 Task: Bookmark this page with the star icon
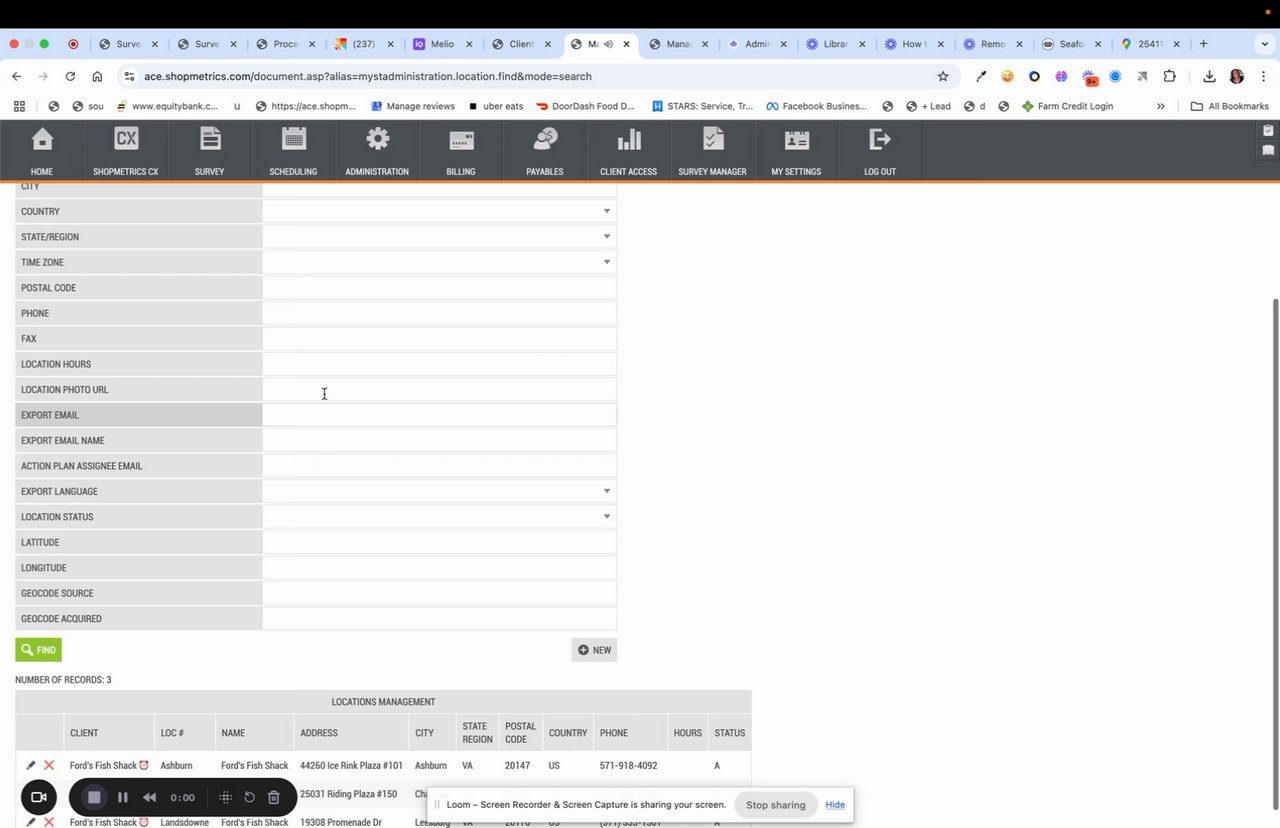click(x=943, y=76)
